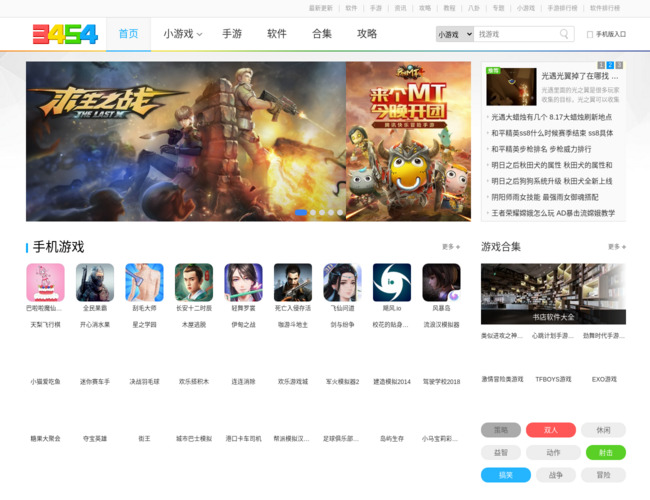
Task: Open the 小猫爱吃鱼 game link
Action: 45,381
